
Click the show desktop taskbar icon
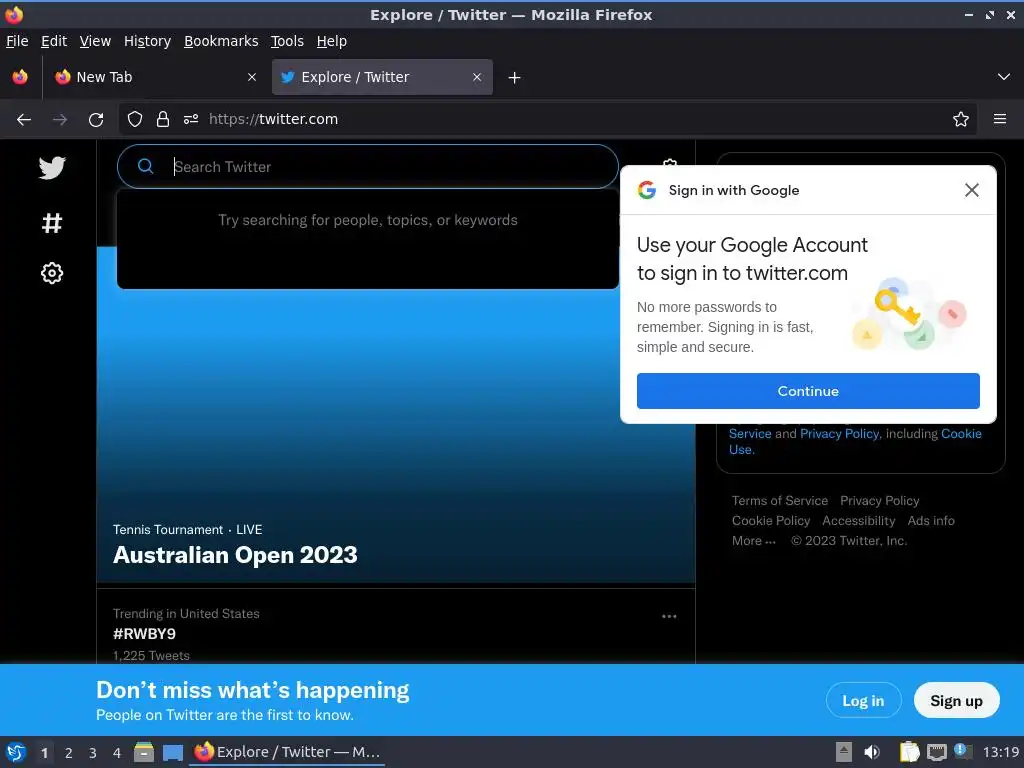click(172, 752)
